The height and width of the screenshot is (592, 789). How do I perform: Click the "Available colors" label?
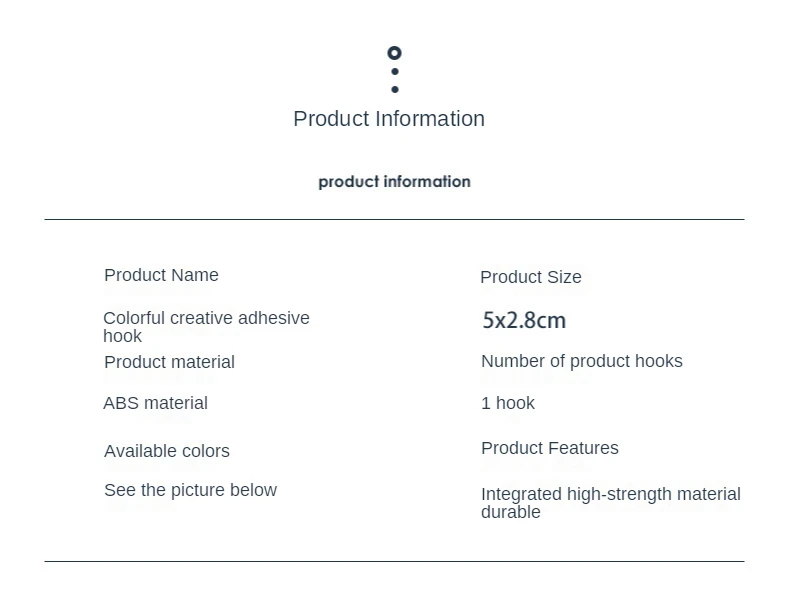click(x=167, y=451)
